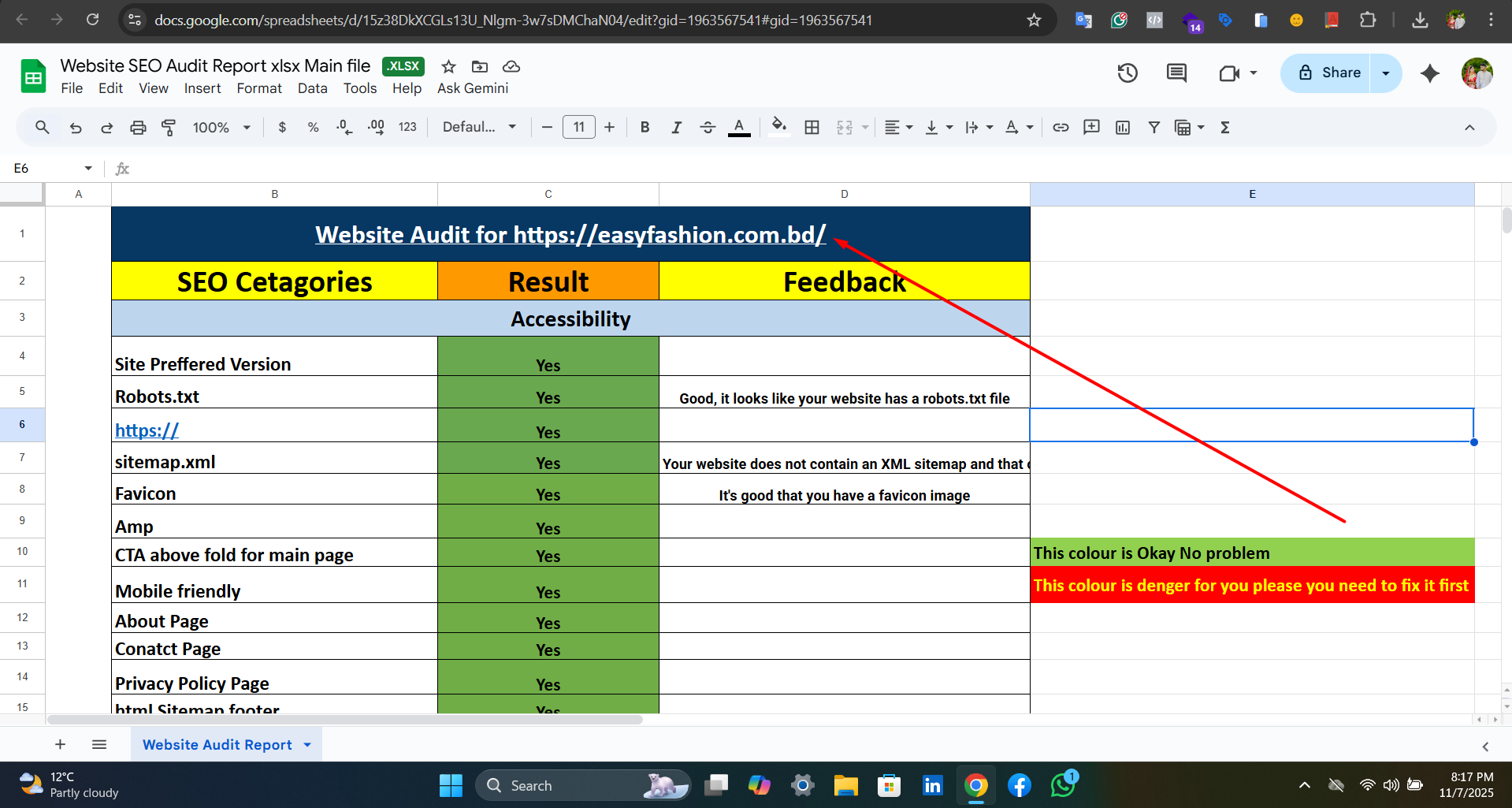
Task: Open the fill color tool
Action: tap(778, 127)
